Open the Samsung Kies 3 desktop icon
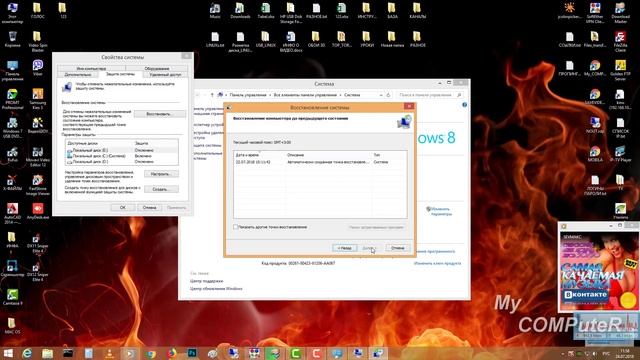Viewport: 640px width, 360px height. [x=38, y=99]
